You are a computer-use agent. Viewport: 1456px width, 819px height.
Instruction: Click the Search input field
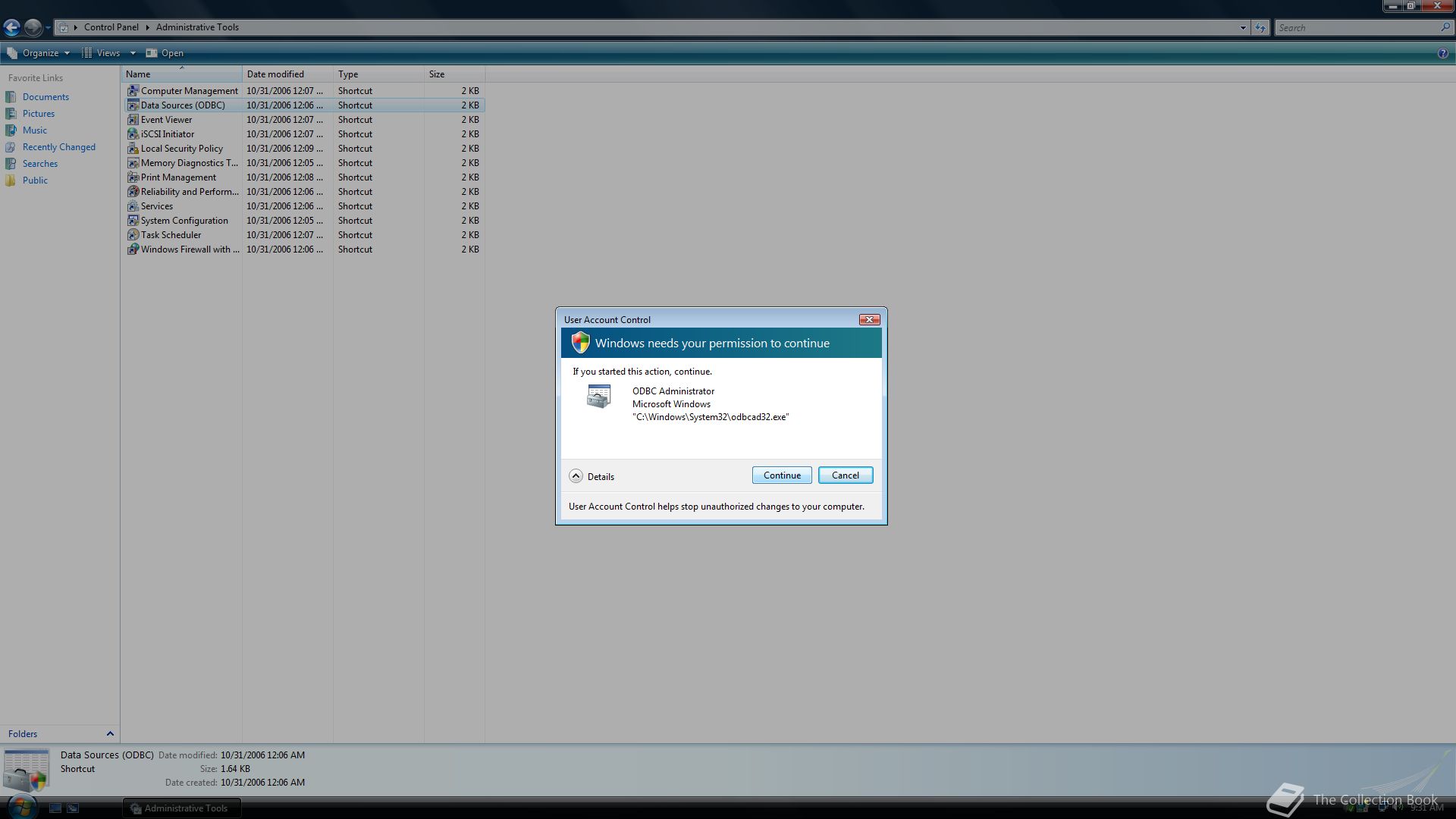point(1356,28)
